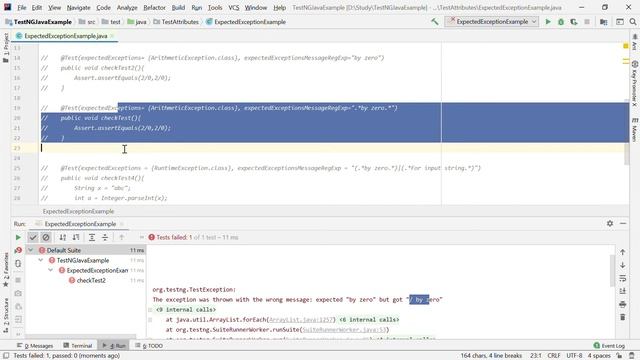Expand all nodes in the test tree
Screen dimensions: 640x360
tap(92, 237)
